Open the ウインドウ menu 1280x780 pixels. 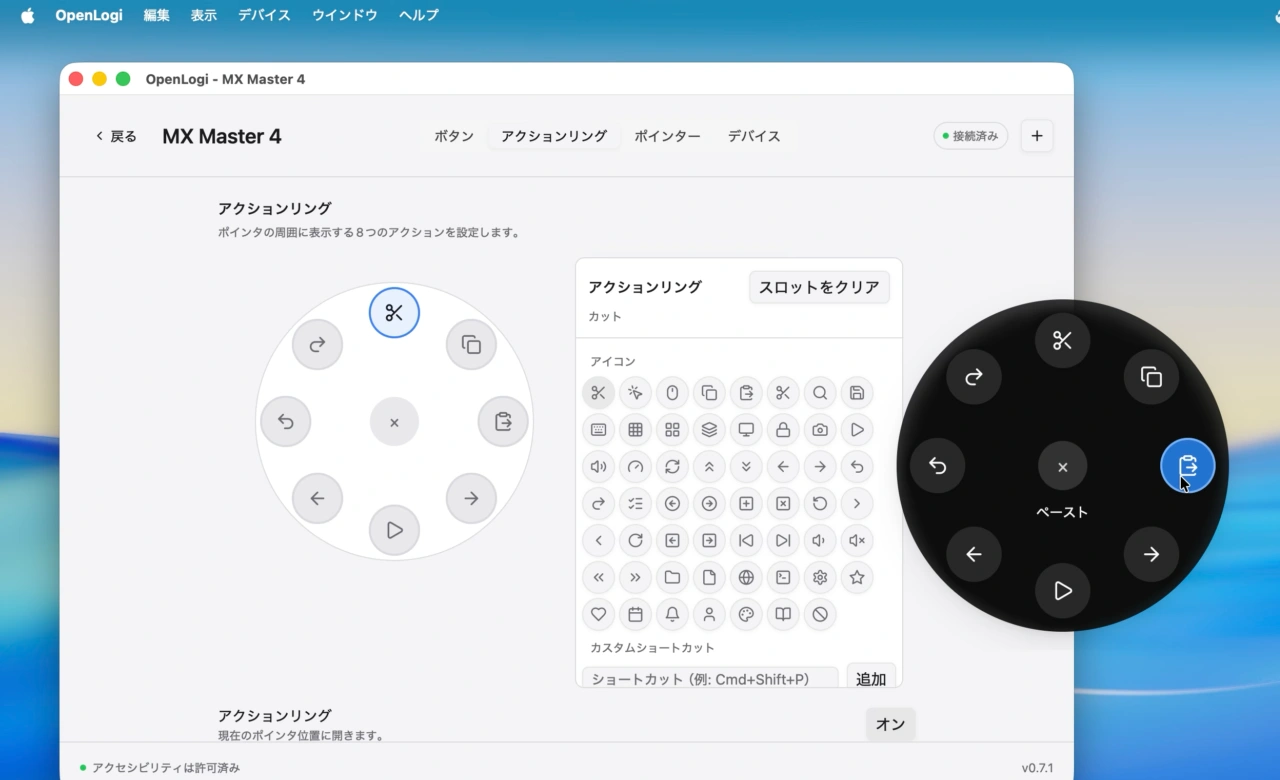coord(345,15)
